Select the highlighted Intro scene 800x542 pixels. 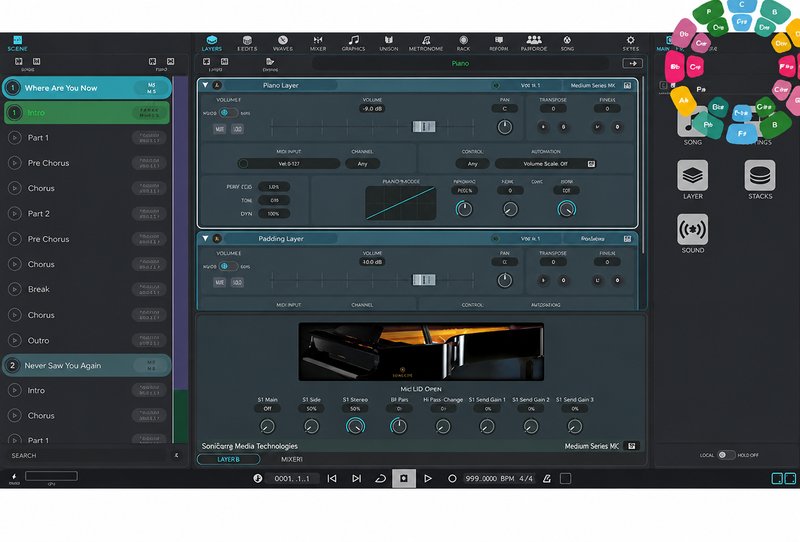tap(87, 113)
